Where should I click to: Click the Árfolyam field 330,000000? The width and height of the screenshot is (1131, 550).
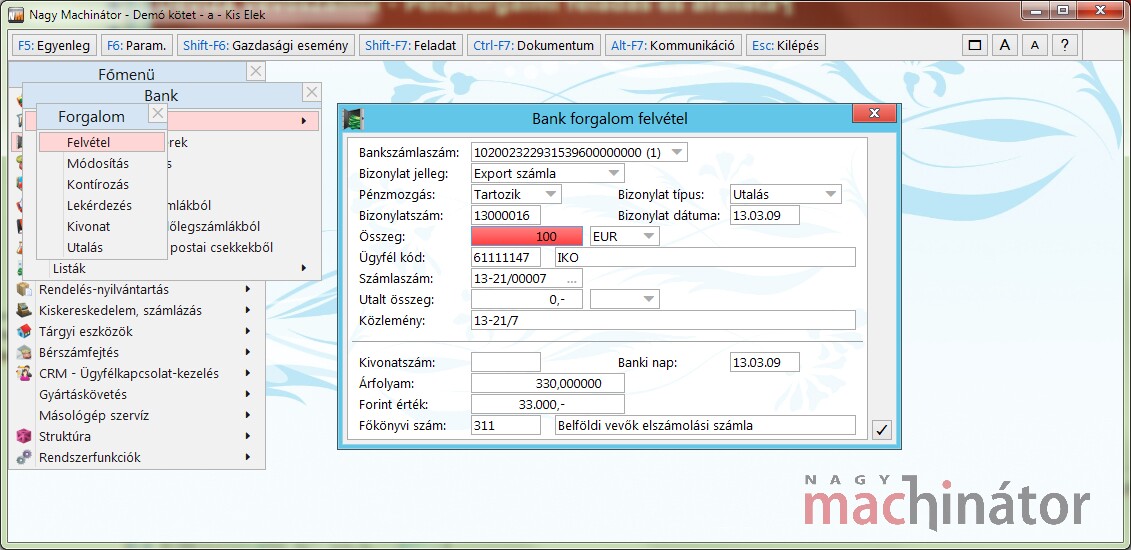[547, 383]
